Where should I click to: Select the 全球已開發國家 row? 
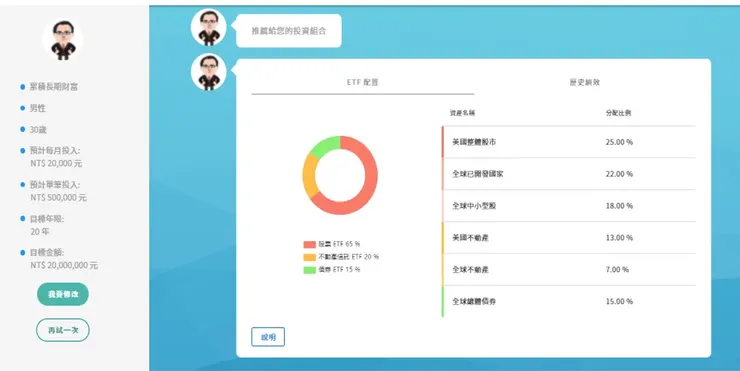point(569,174)
